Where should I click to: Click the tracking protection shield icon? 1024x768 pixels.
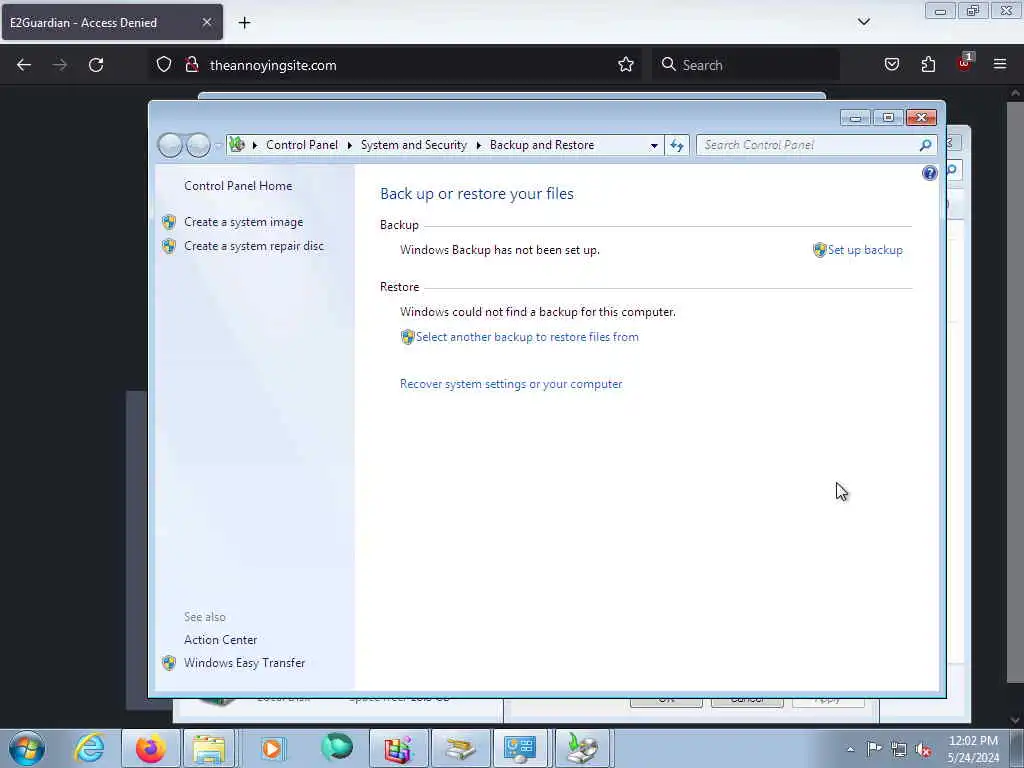164,65
